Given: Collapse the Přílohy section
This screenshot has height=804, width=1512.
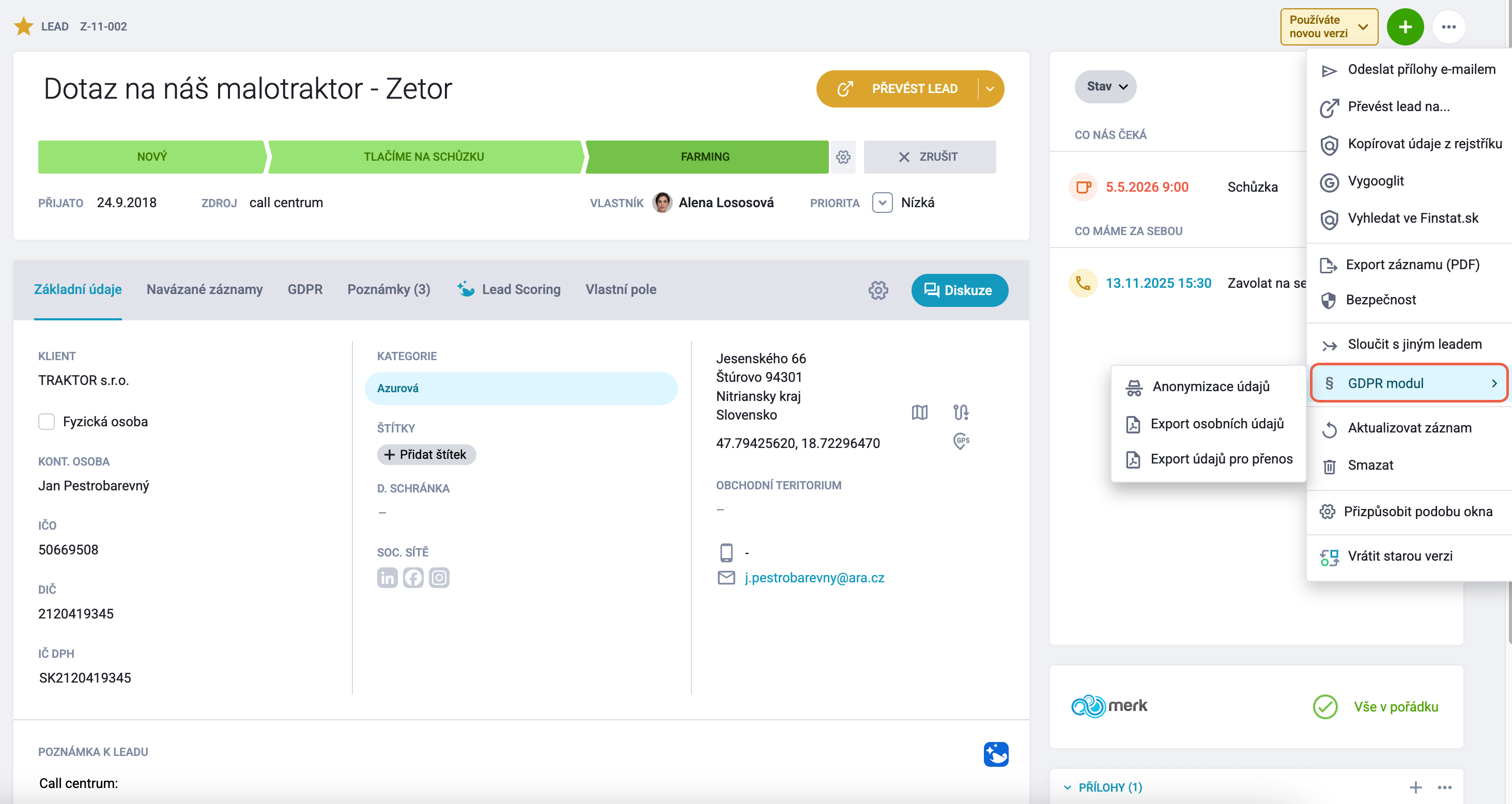Looking at the screenshot, I should click(x=1067, y=787).
